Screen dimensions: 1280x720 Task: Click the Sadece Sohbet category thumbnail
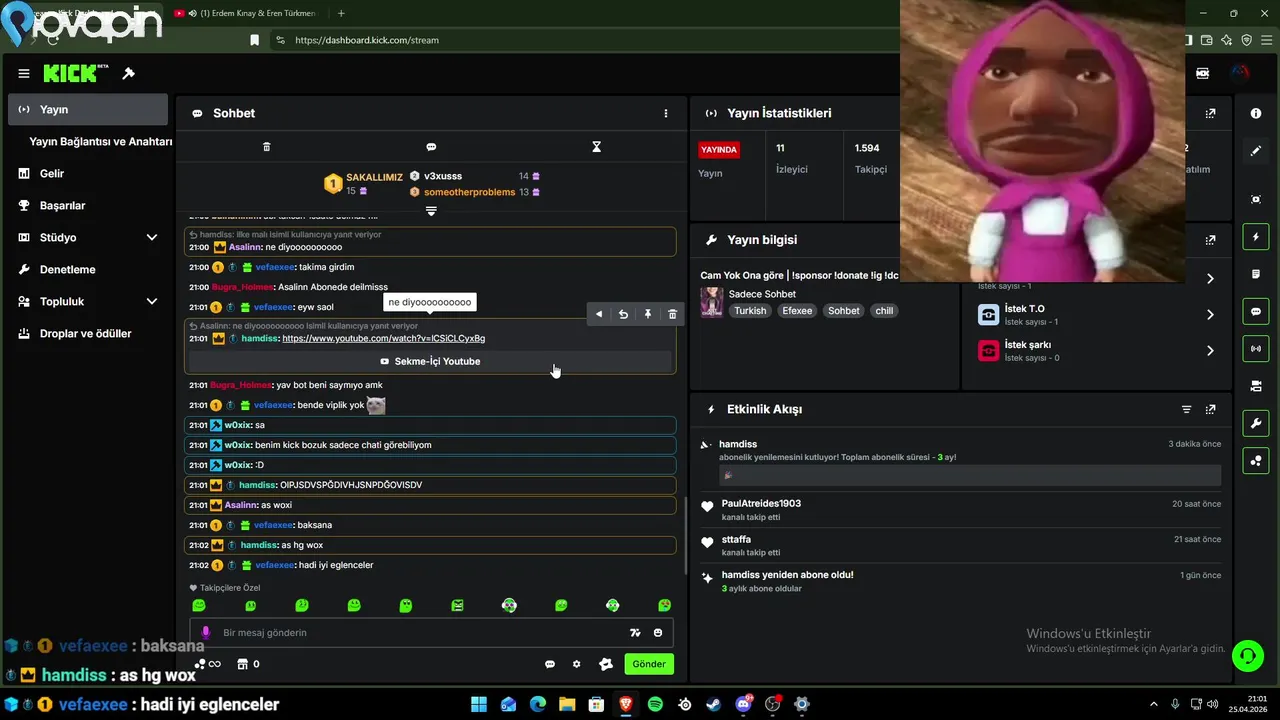(x=712, y=302)
